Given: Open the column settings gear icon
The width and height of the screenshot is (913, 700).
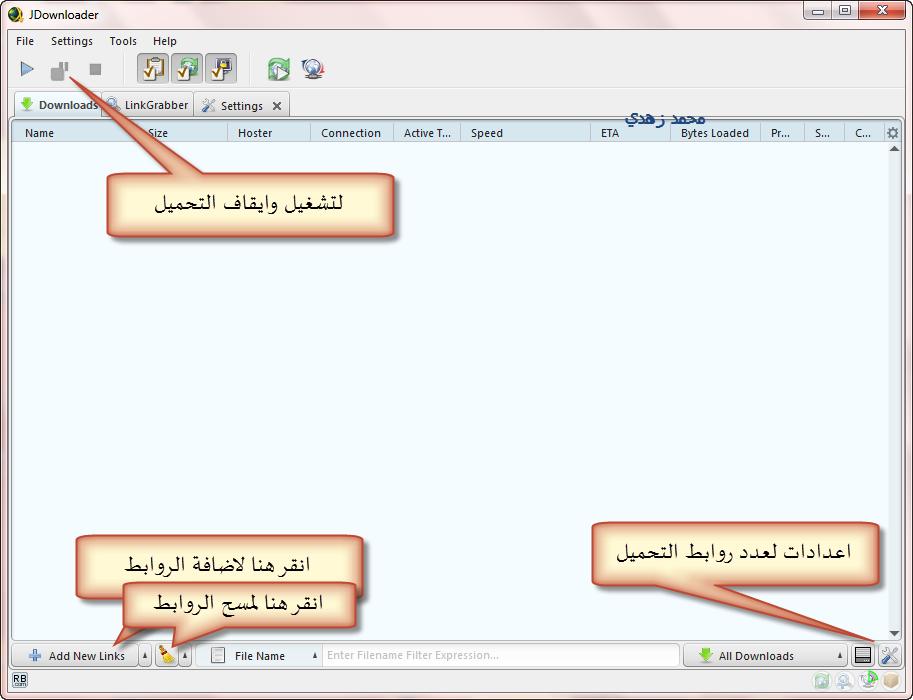Looking at the screenshot, I should pyautogui.click(x=893, y=133).
